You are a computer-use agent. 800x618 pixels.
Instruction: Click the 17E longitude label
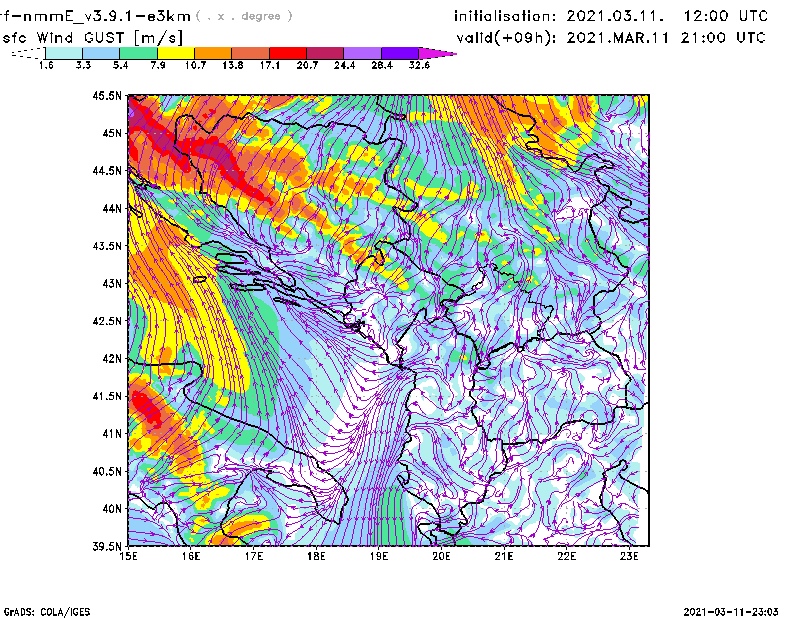coord(254,556)
